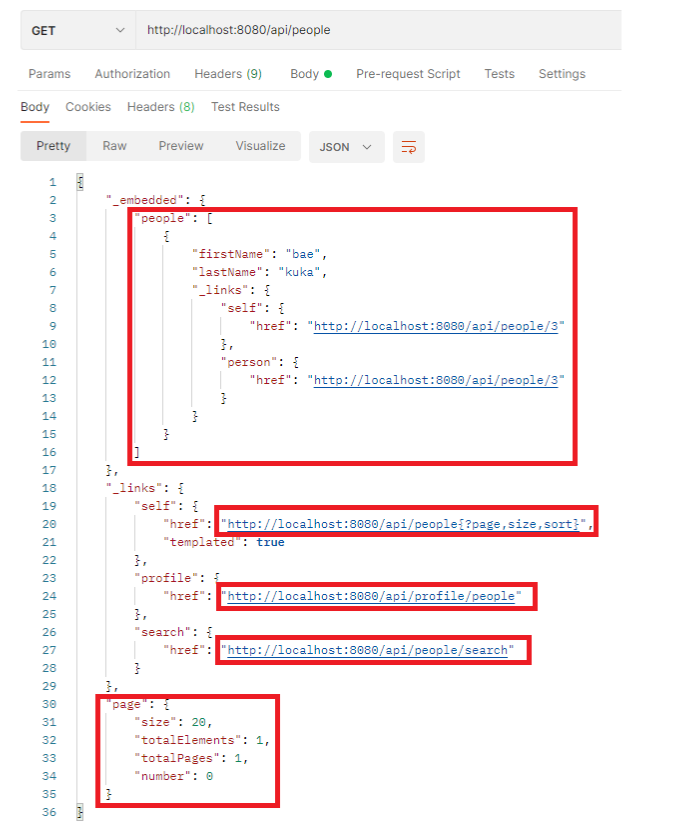Switch to the Authorization tab

(133, 74)
